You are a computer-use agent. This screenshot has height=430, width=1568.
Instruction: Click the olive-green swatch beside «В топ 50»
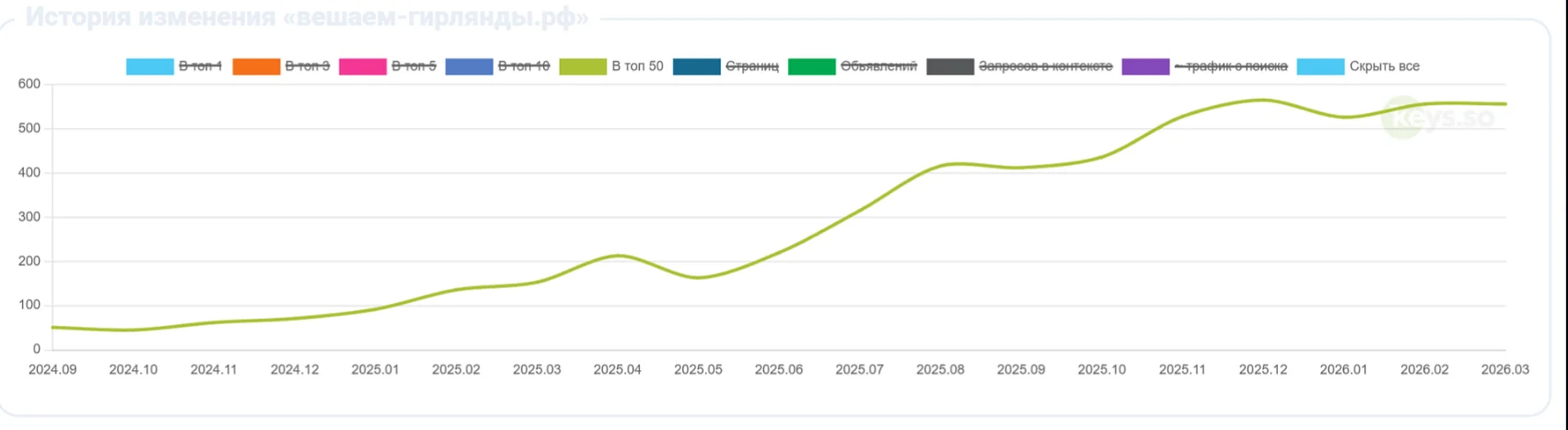point(583,66)
